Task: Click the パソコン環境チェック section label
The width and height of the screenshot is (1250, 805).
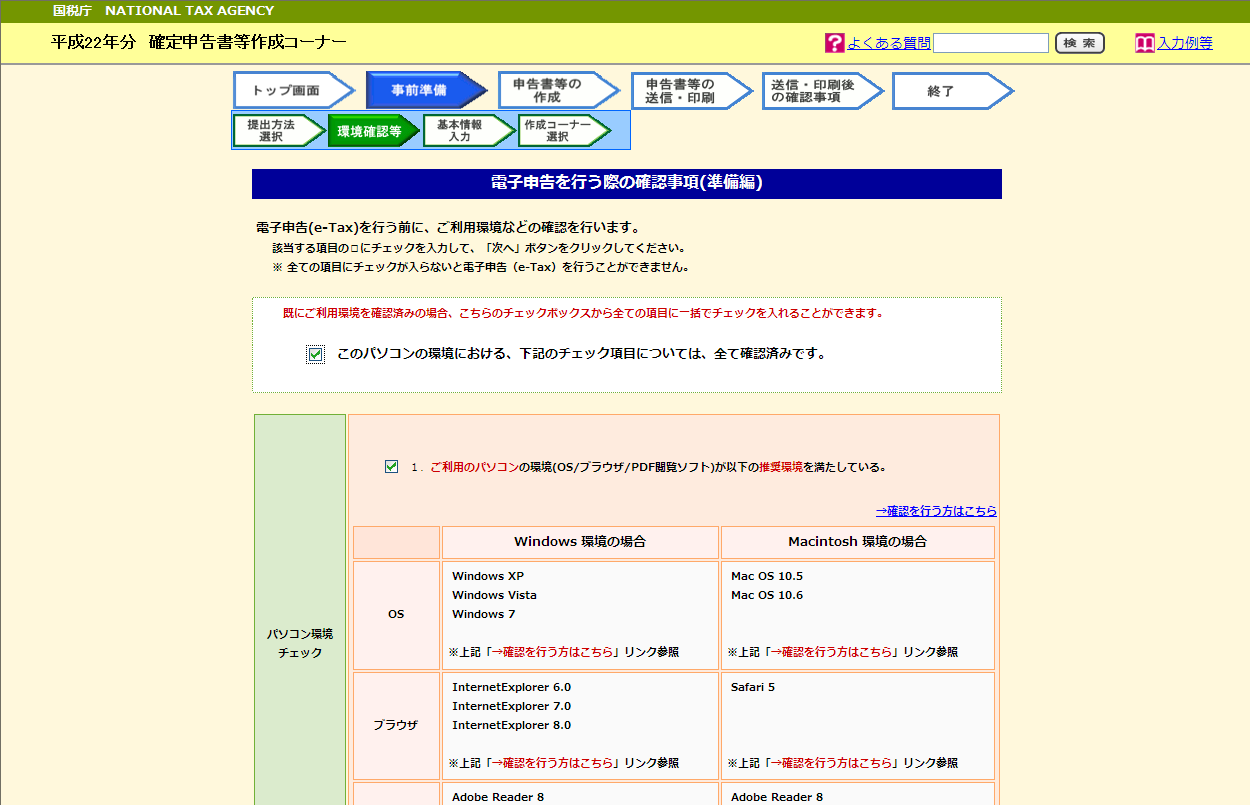Action: [300, 643]
